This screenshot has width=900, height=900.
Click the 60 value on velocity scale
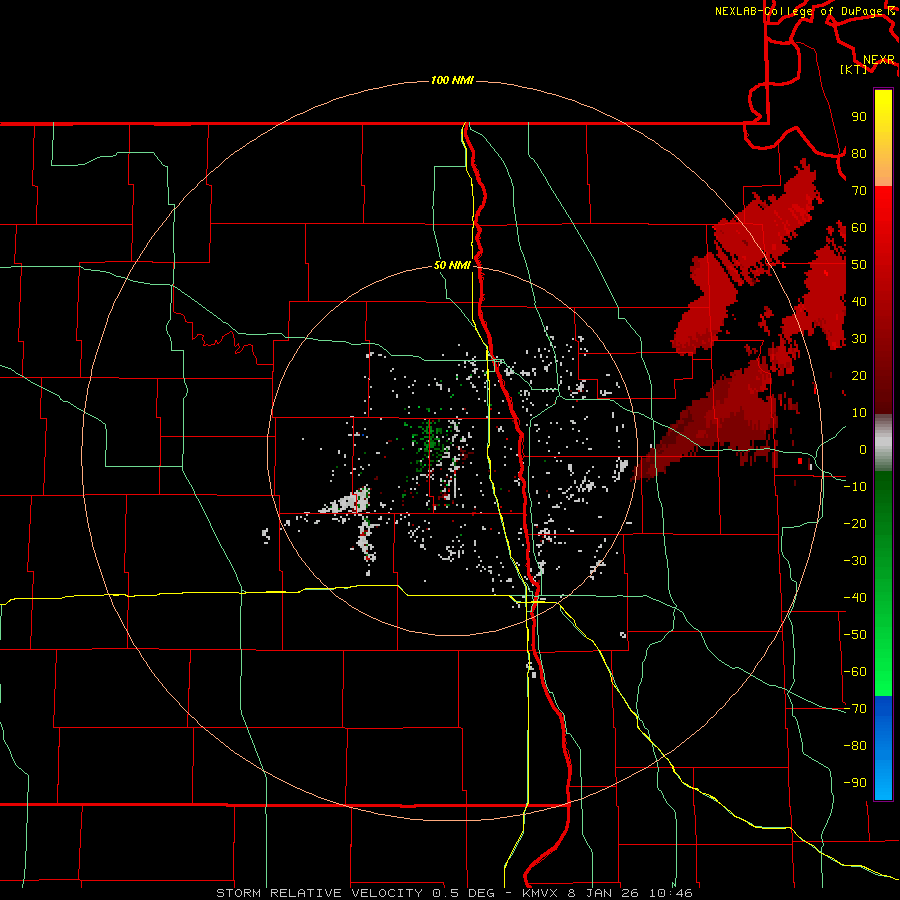click(x=859, y=227)
